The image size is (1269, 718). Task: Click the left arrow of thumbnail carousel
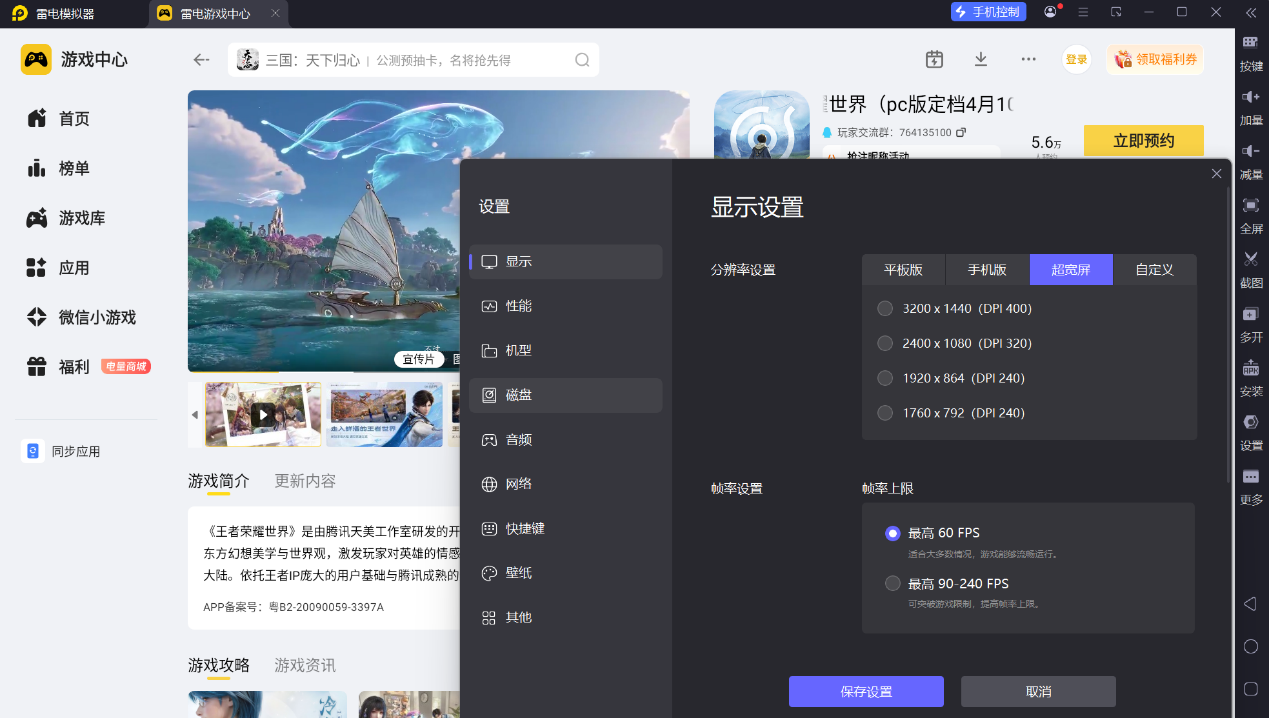tap(195, 414)
